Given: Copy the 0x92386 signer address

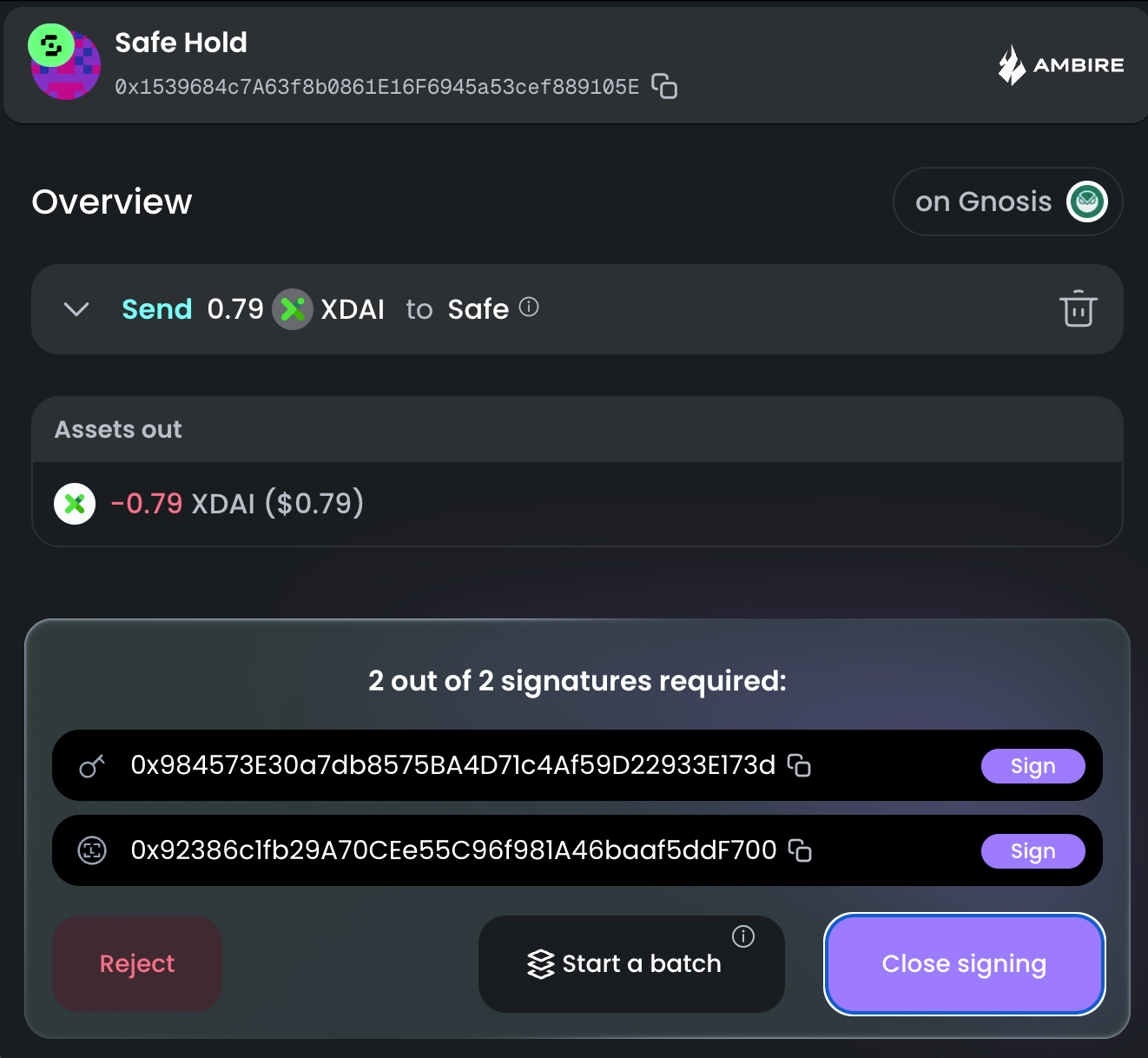Looking at the screenshot, I should 800,851.
